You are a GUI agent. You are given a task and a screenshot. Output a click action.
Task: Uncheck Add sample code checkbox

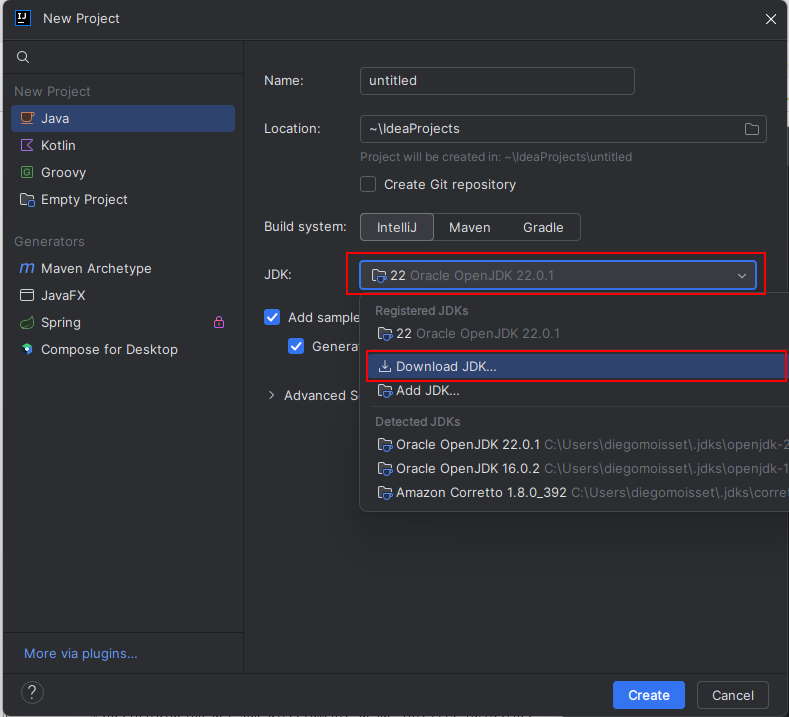click(272, 317)
